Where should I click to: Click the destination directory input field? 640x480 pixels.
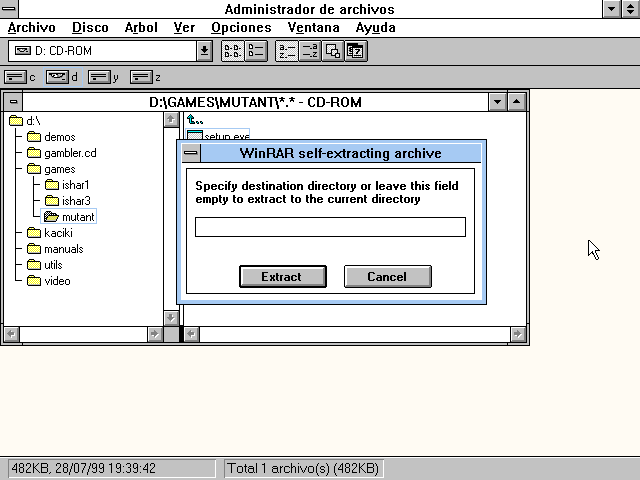tap(330, 227)
